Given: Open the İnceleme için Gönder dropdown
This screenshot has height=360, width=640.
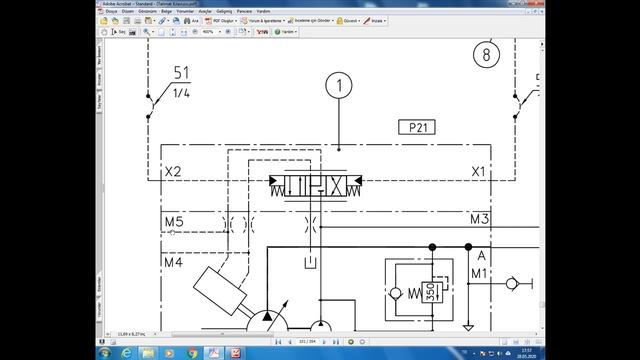Looking at the screenshot, I should (x=311, y=21).
